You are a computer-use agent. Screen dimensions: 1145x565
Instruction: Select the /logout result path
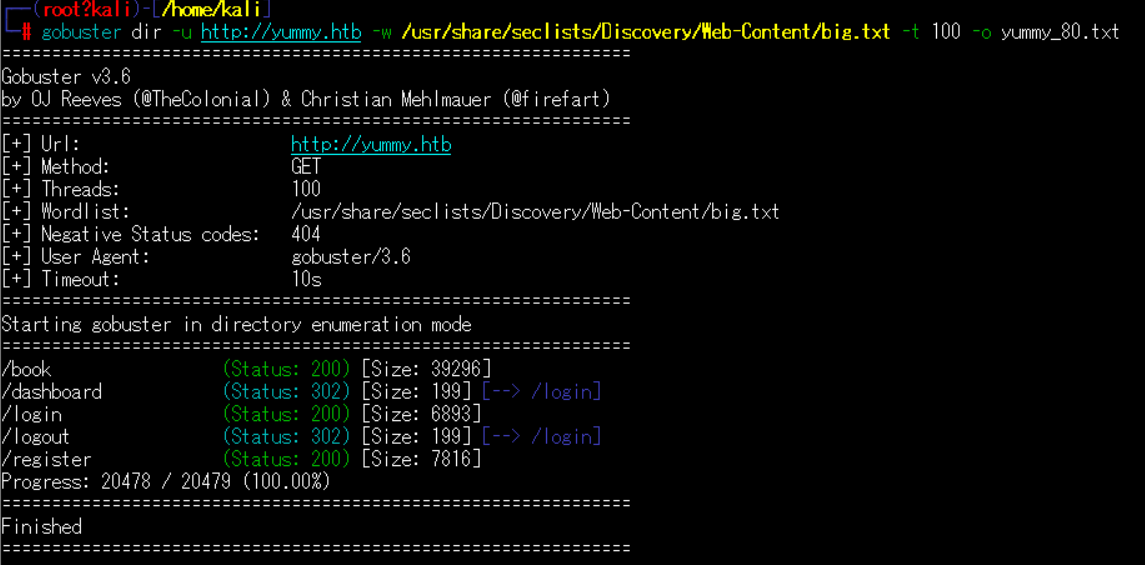coord(36,437)
